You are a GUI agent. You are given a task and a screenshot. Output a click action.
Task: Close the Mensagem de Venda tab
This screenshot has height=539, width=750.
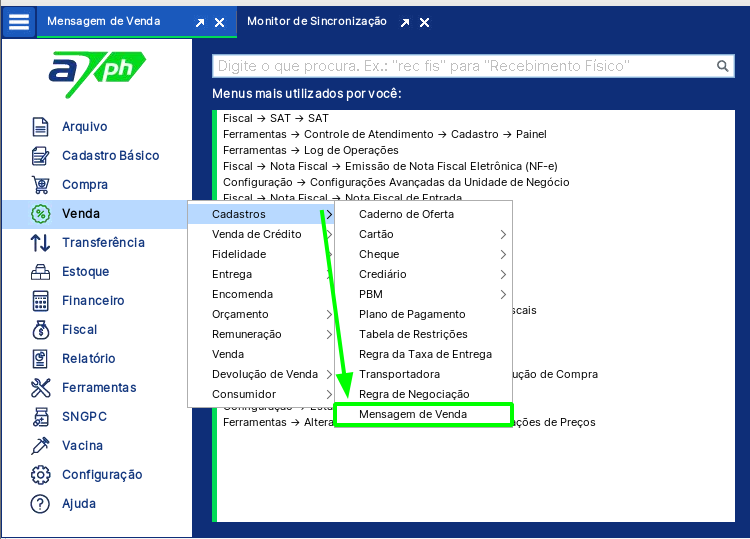220,22
